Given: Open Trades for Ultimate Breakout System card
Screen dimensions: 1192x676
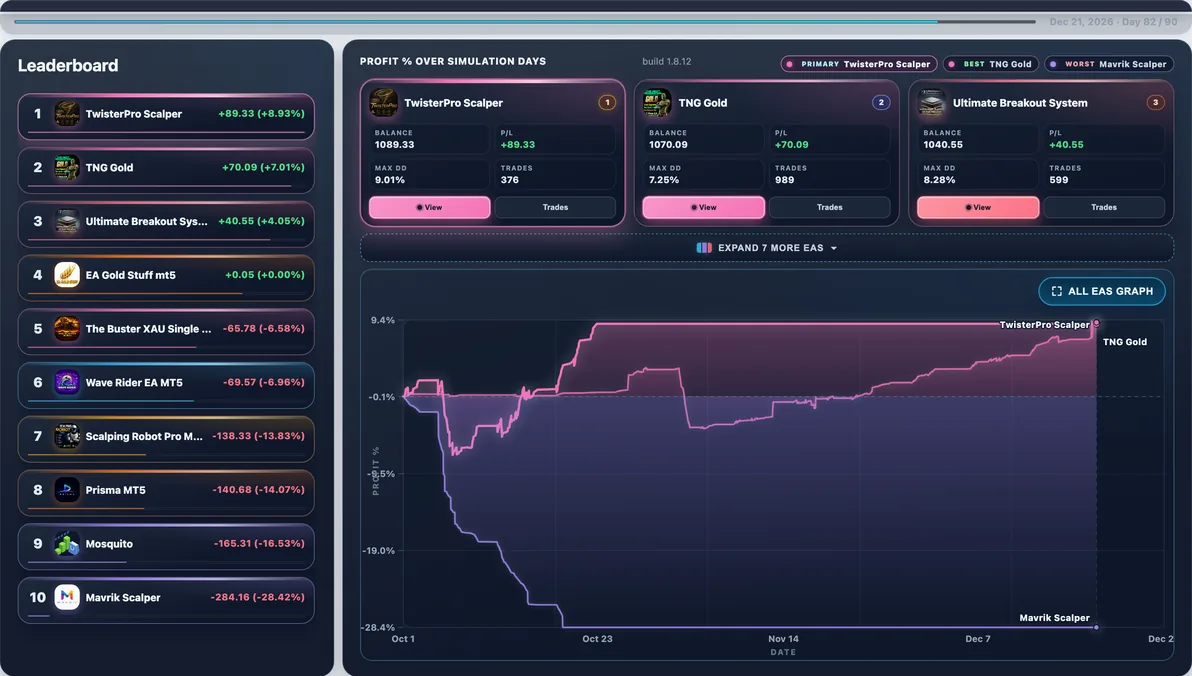Looking at the screenshot, I should point(1104,207).
